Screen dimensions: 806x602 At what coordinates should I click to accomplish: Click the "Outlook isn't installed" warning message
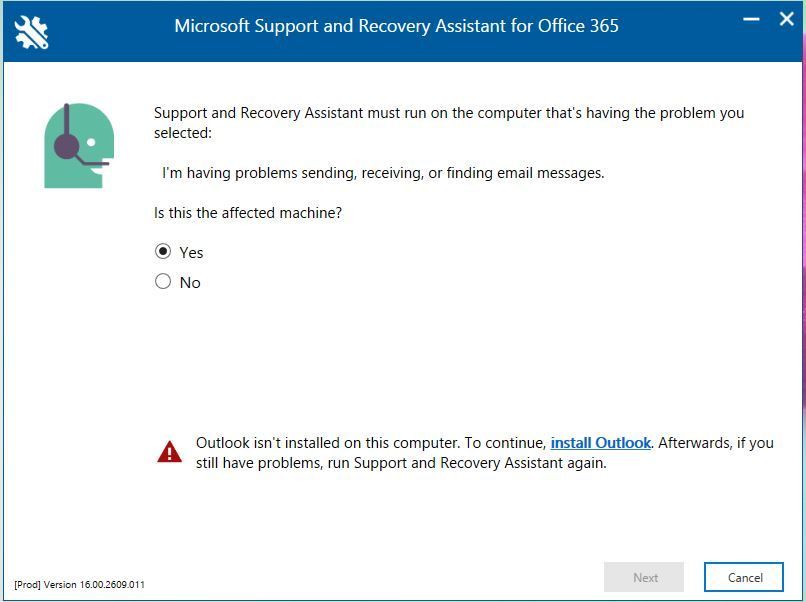point(370,443)
